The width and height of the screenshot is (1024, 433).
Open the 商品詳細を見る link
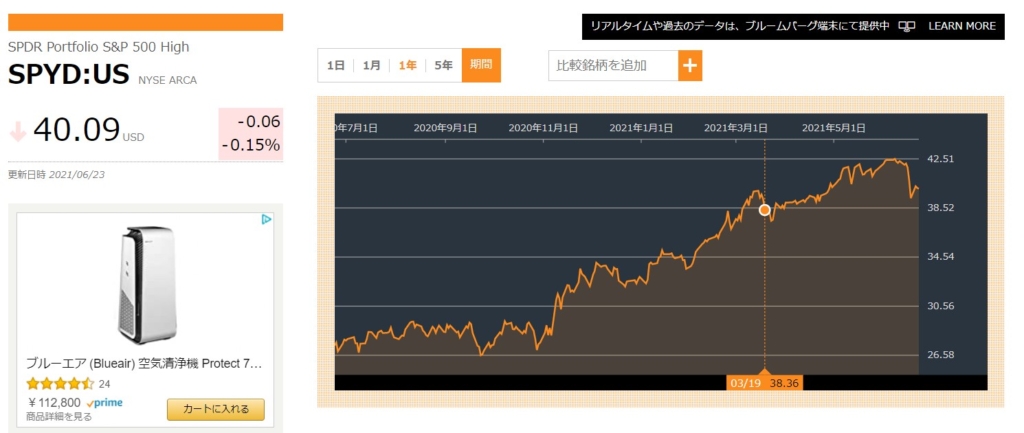click(59, 417)
